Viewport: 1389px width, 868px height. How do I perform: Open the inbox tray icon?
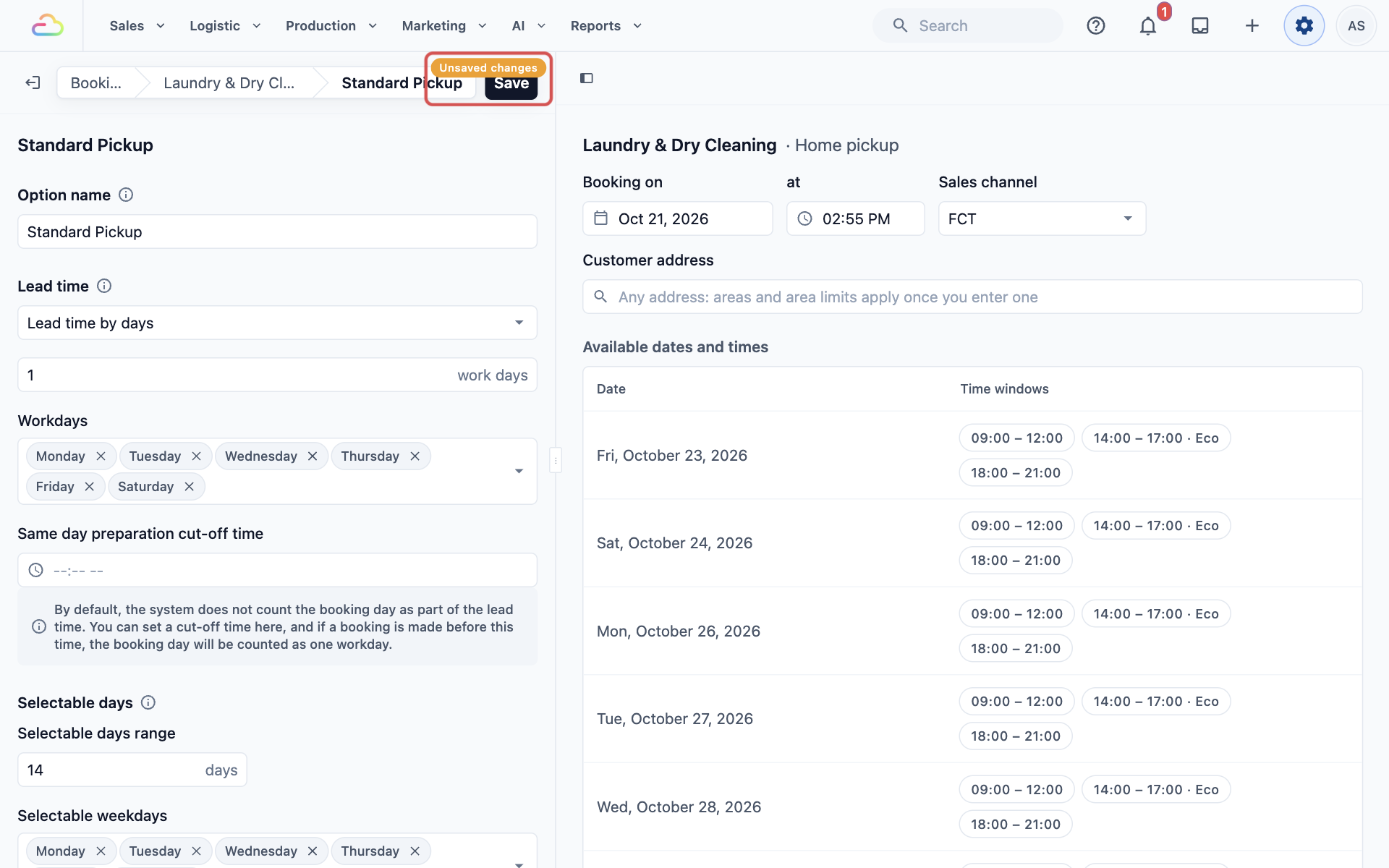[x=1200, y=26]
